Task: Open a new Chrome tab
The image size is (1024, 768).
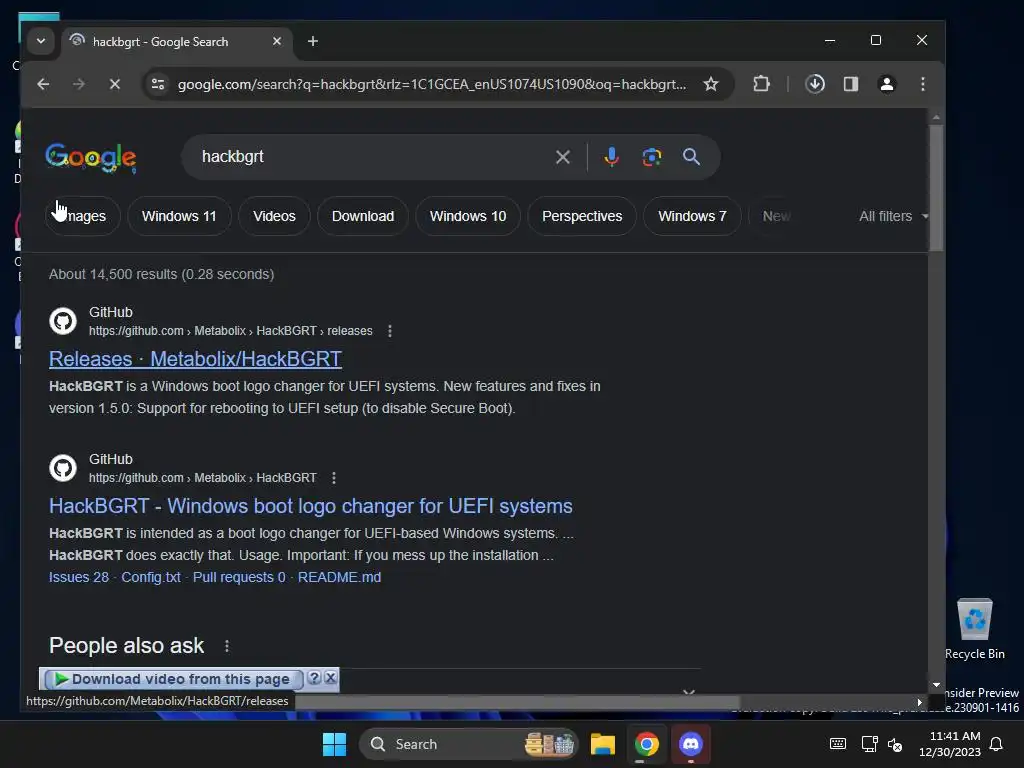Action: point(313,41)
